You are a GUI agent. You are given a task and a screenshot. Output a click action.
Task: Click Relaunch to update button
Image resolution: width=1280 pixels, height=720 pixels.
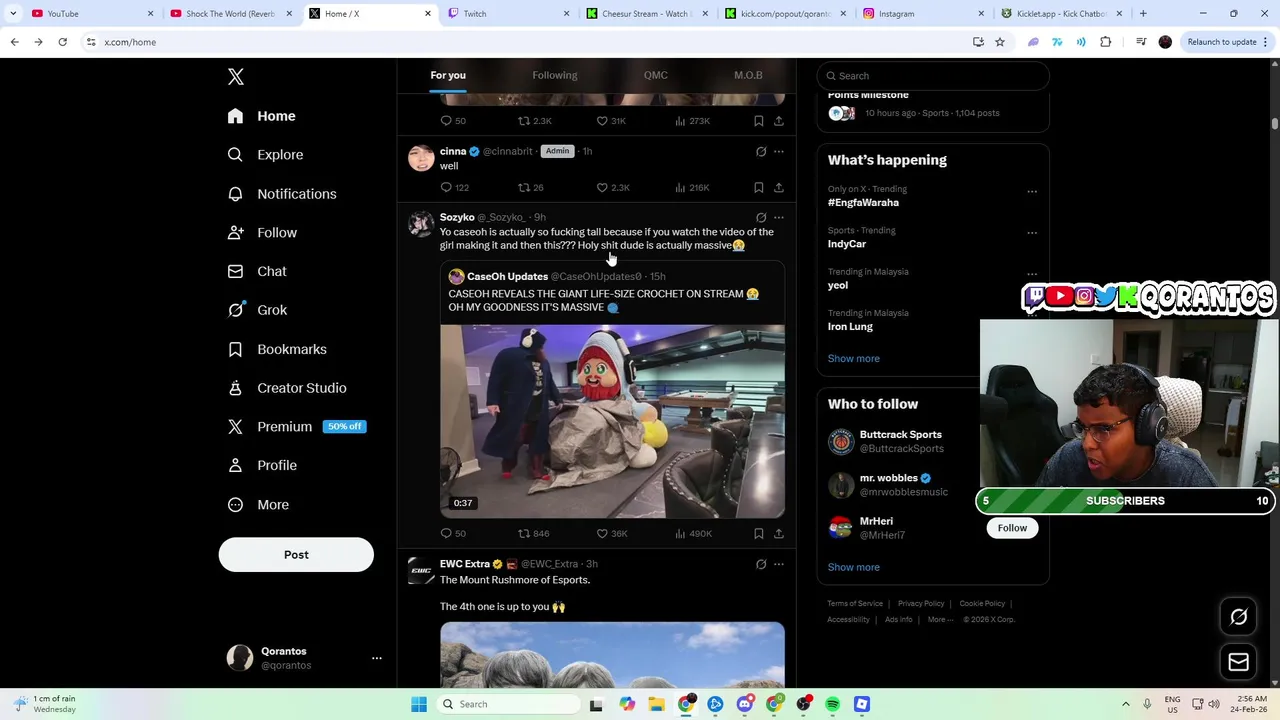coord(1221,42)
